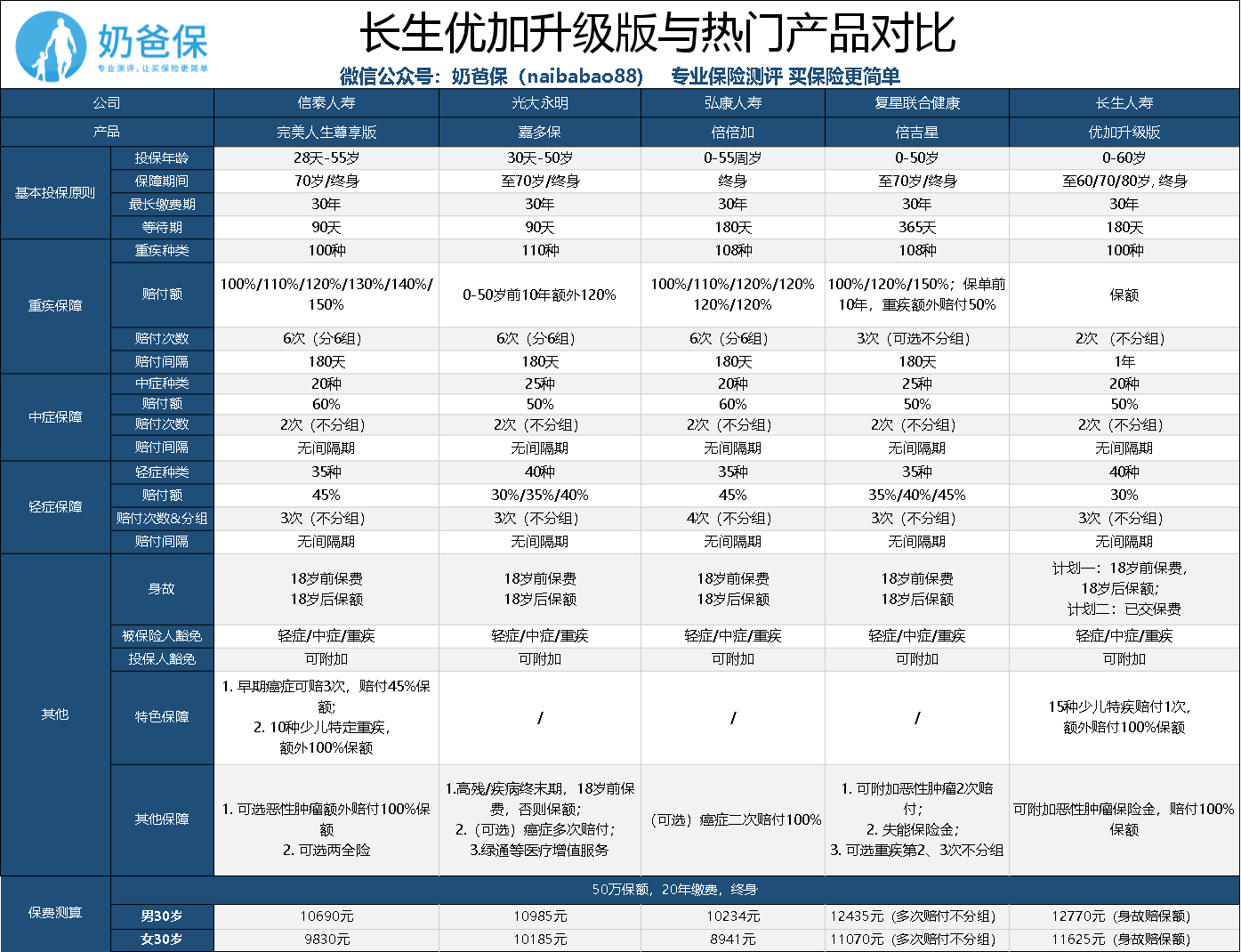
Task: Click the 12770元（身故赔保额）cell
Action: [x=1124, y=916]
